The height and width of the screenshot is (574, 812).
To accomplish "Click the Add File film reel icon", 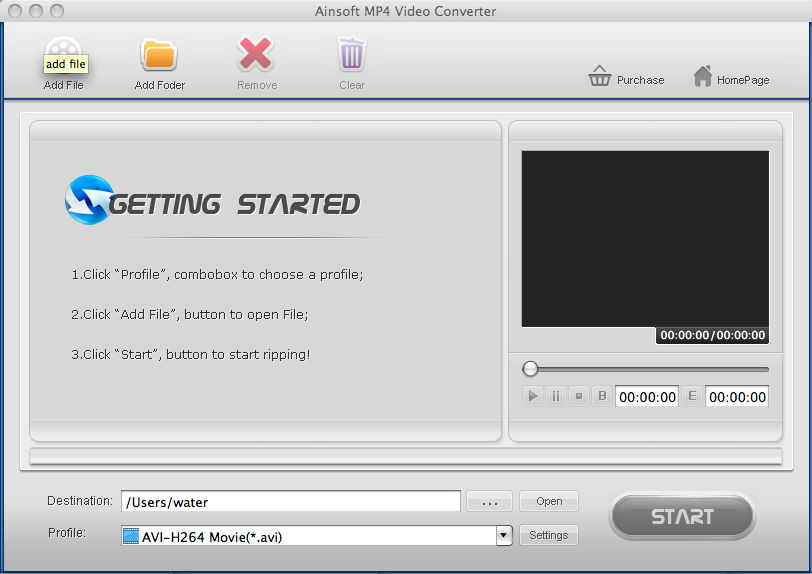I will pos(64,50).
